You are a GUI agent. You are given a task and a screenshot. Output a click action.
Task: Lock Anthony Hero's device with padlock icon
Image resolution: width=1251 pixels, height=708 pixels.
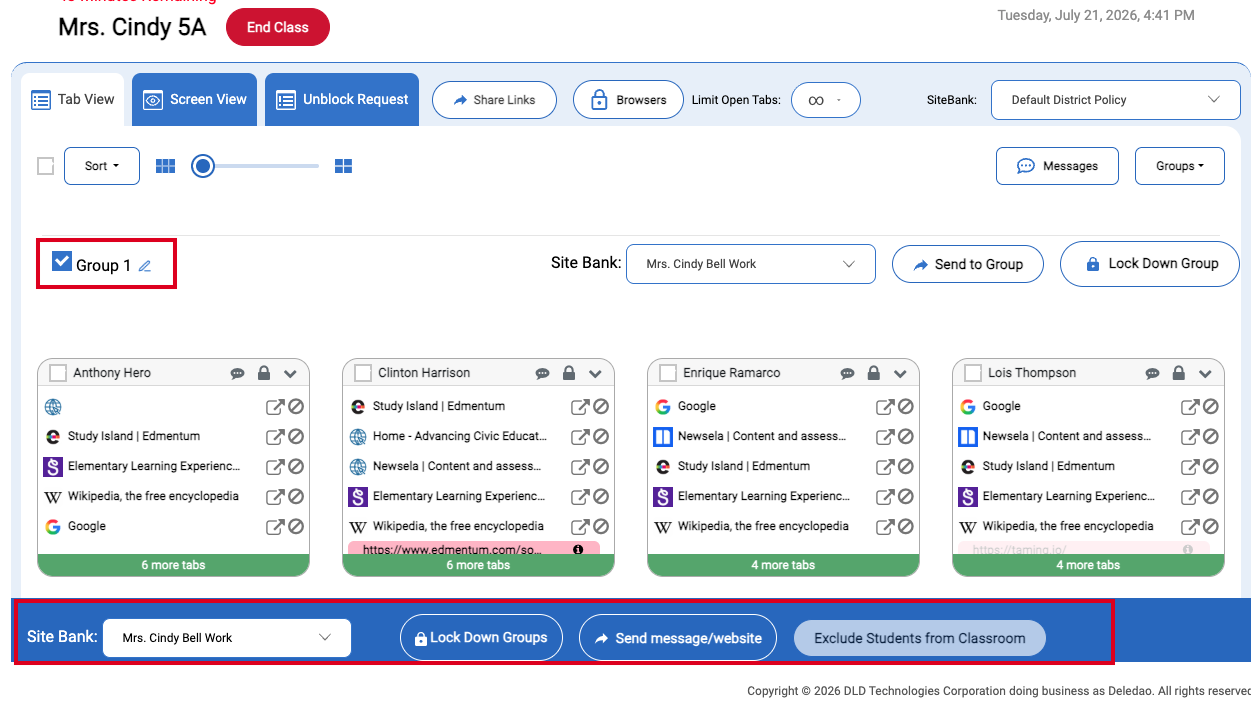pyautogui.click(x=264, y=373)
